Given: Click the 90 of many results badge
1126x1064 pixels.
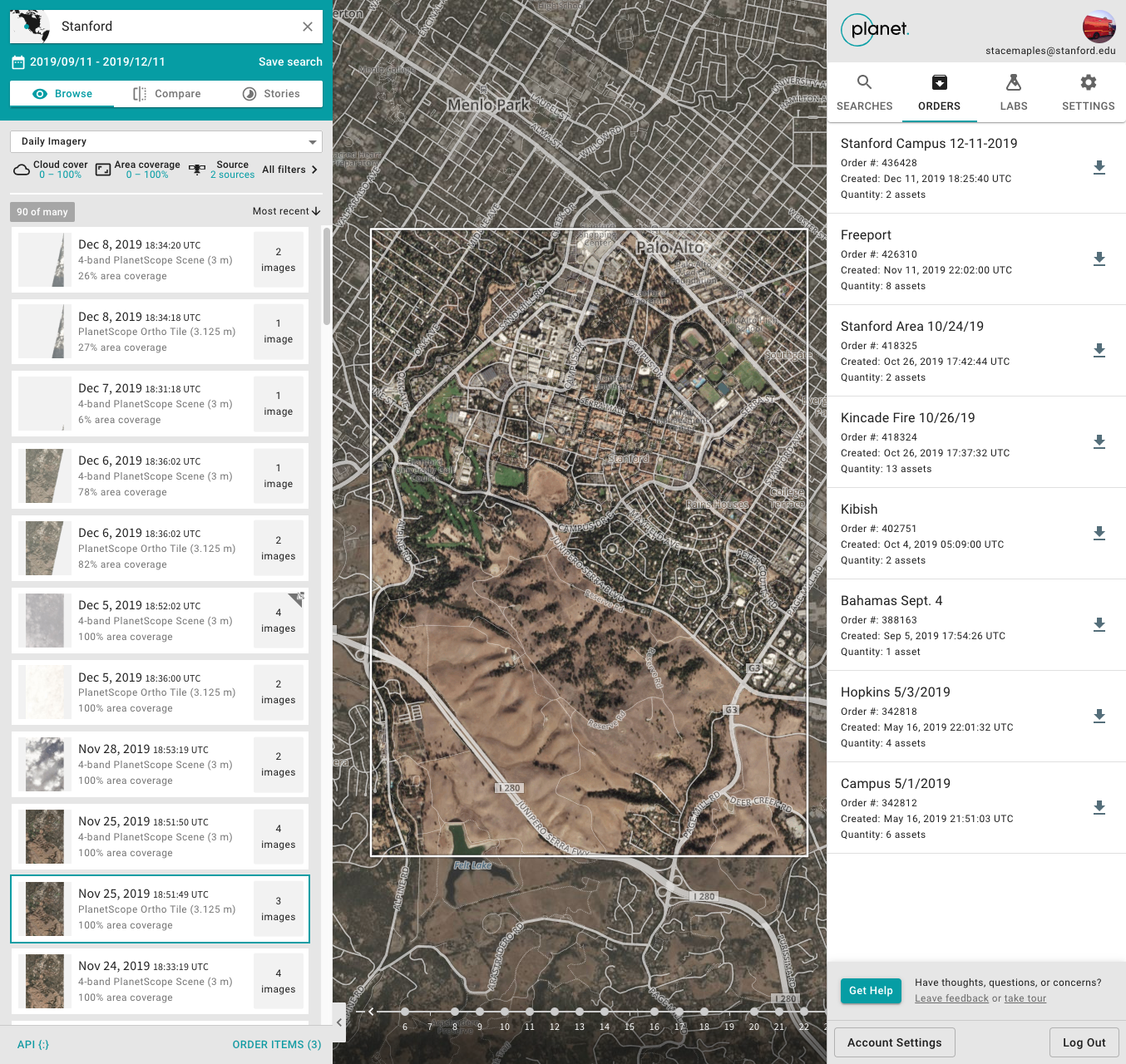Looking at the screenshot, I should pos(42,212).
